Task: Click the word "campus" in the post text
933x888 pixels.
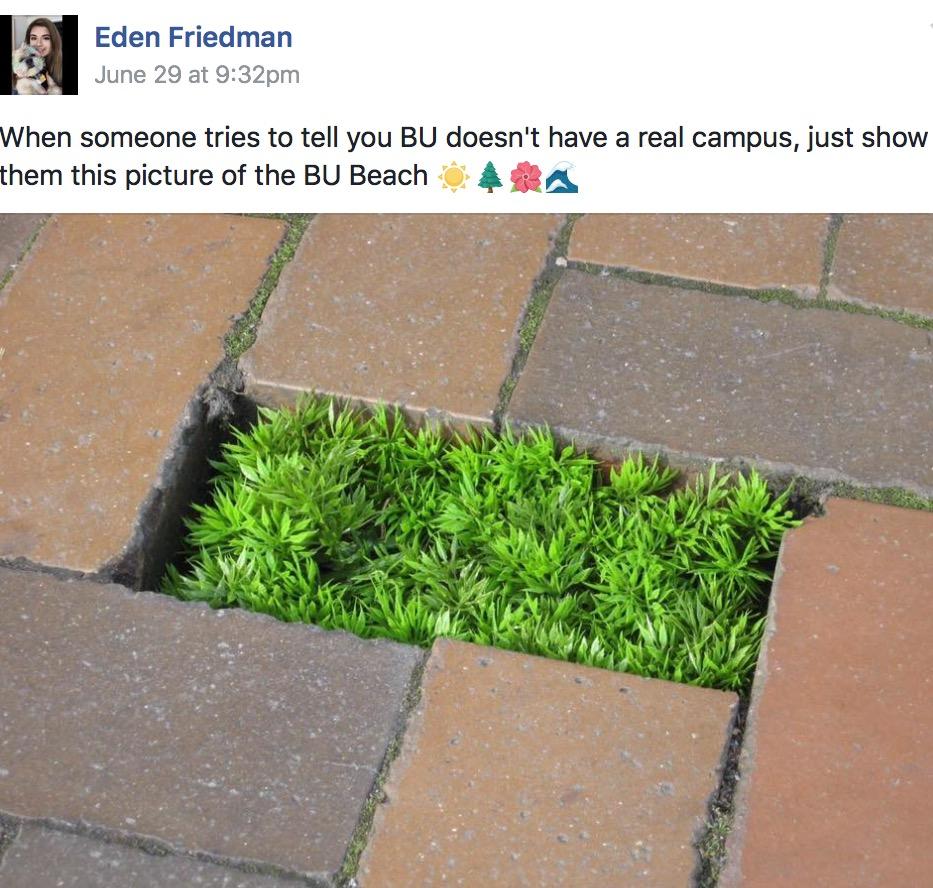Action: tap(735, 137)
